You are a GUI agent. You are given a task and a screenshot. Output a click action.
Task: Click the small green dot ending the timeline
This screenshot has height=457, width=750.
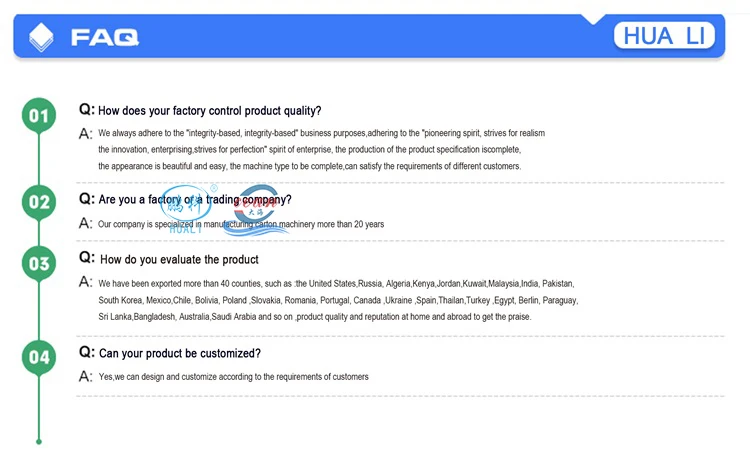click(38, 440)
